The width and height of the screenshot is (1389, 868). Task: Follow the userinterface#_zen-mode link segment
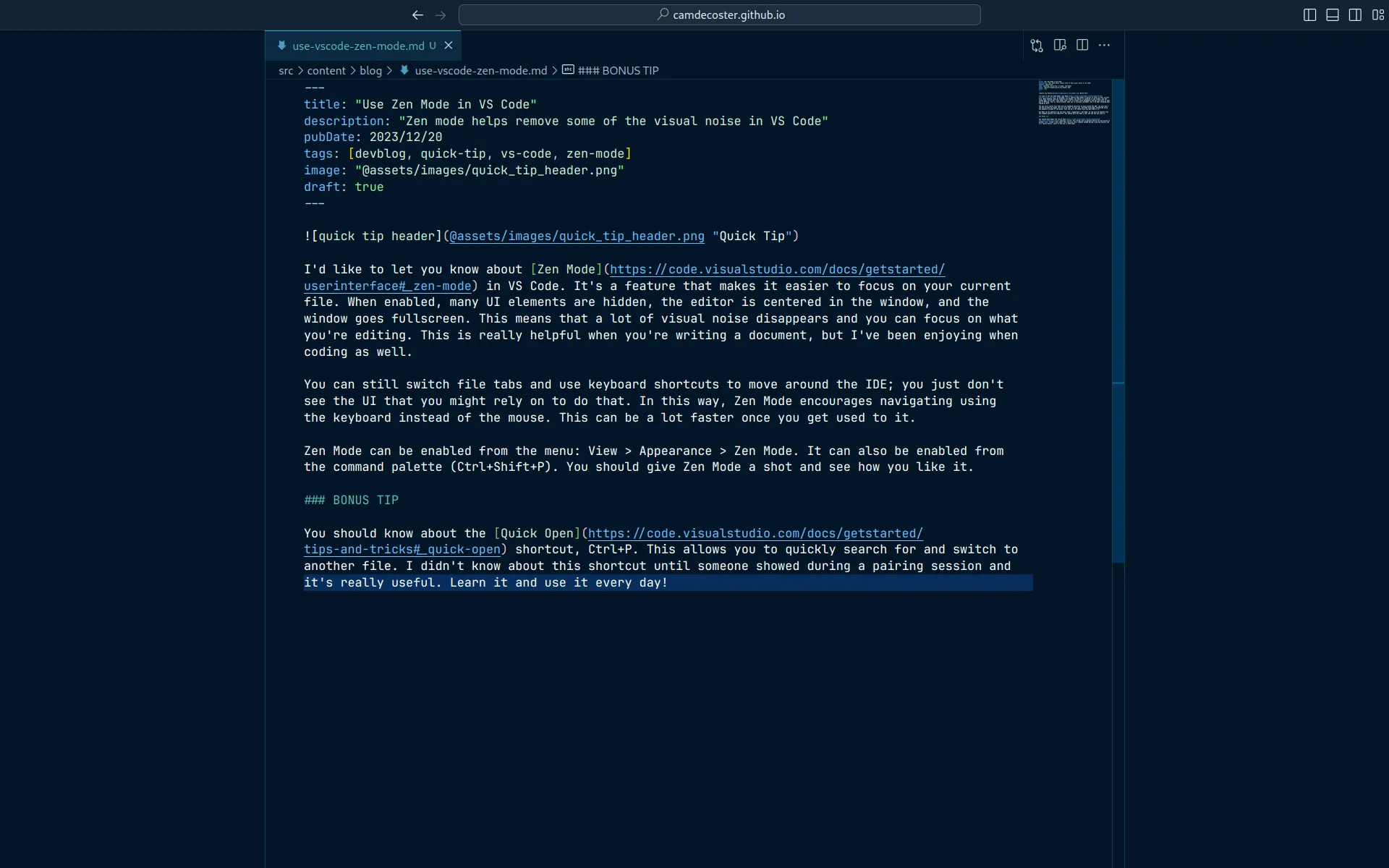[x=388, y=286]
